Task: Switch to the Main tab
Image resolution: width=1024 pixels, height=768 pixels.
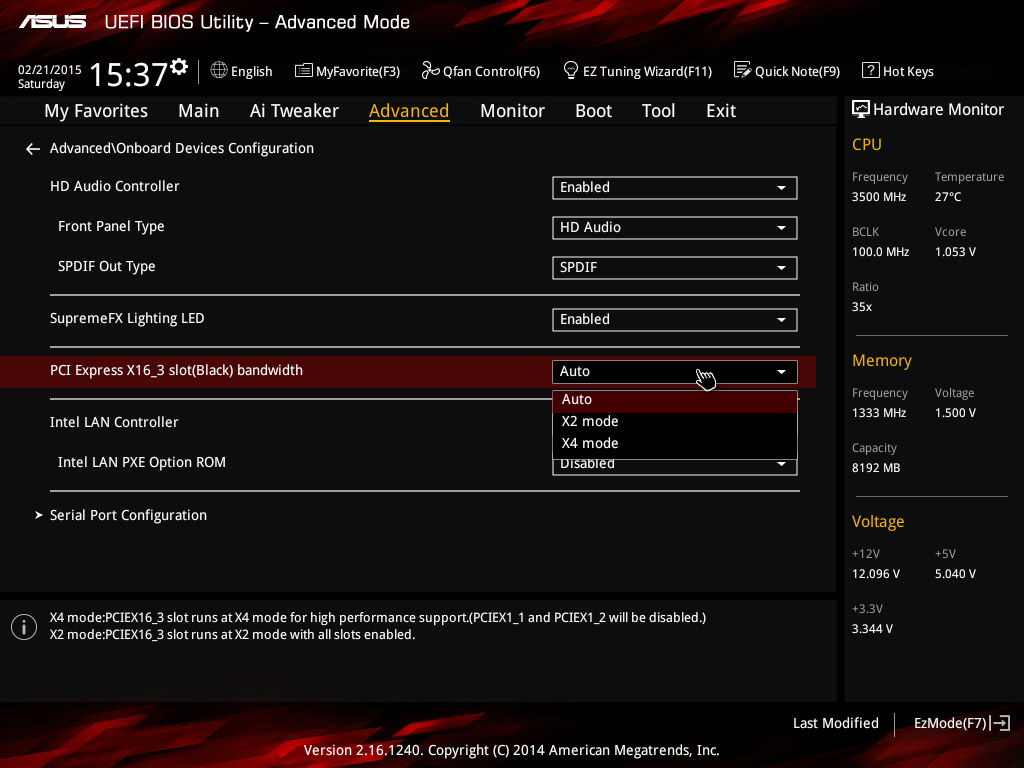Action: tap(199, 111)
